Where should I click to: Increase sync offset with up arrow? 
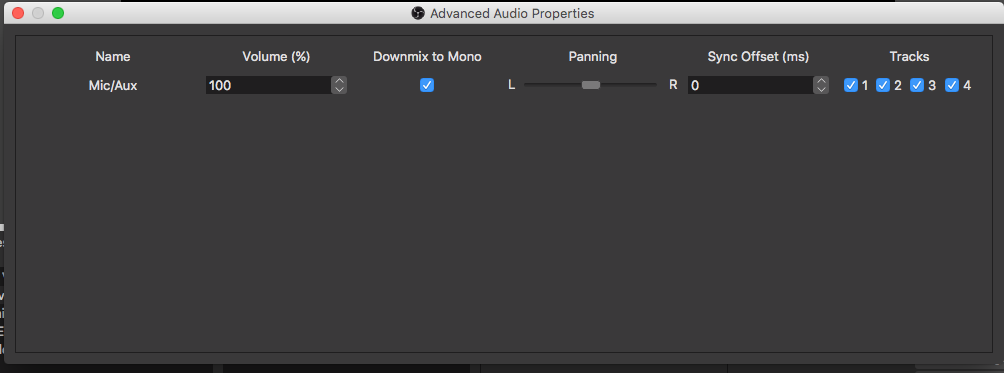(x=821, y=81)
